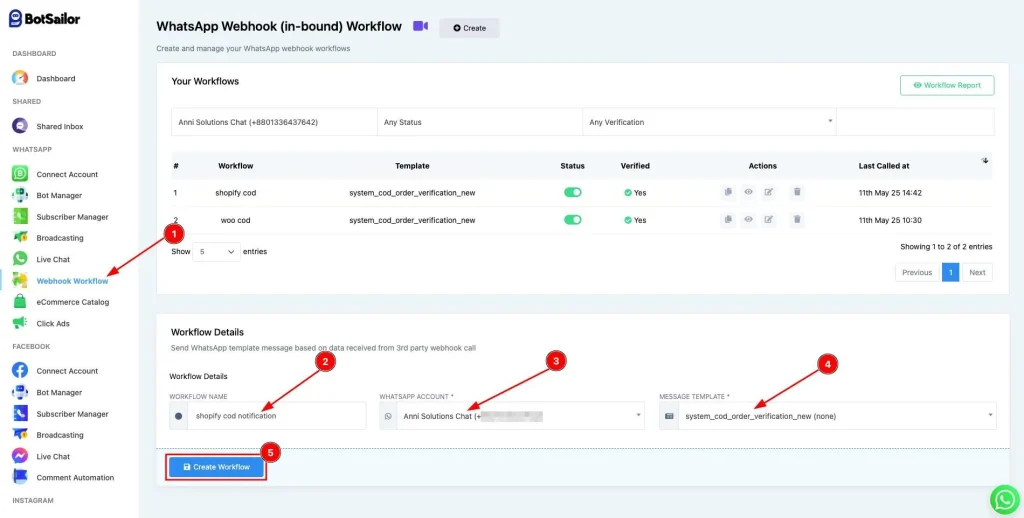This screenshot has width=1024, height=518.
Task: Copy the woo cod workflow
Action: [x=728, y=219]
